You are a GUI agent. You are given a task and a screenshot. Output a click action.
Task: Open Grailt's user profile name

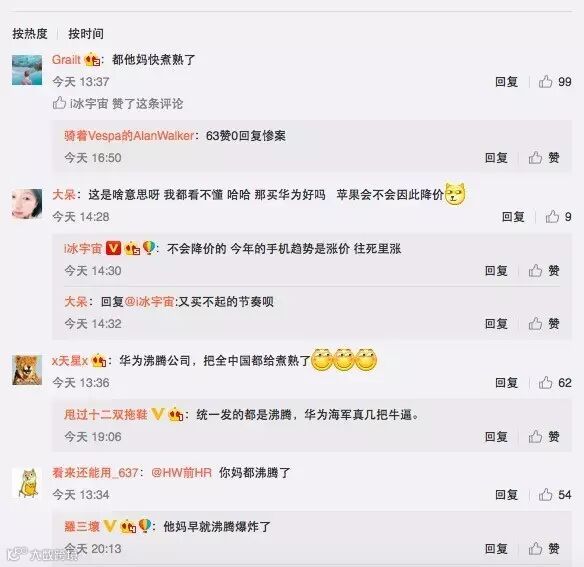[66, 60]
